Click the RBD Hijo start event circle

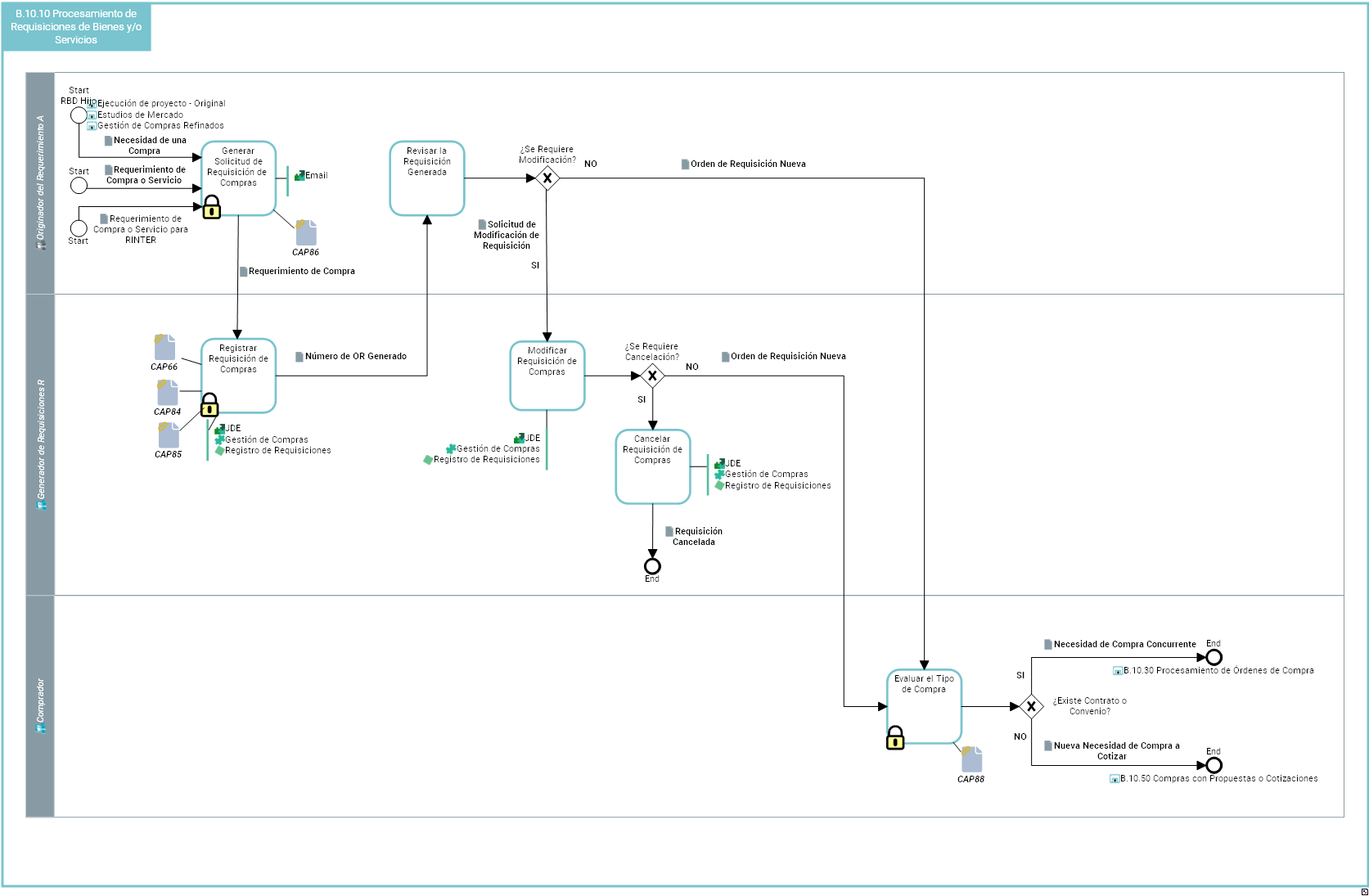tap(79, 115)
